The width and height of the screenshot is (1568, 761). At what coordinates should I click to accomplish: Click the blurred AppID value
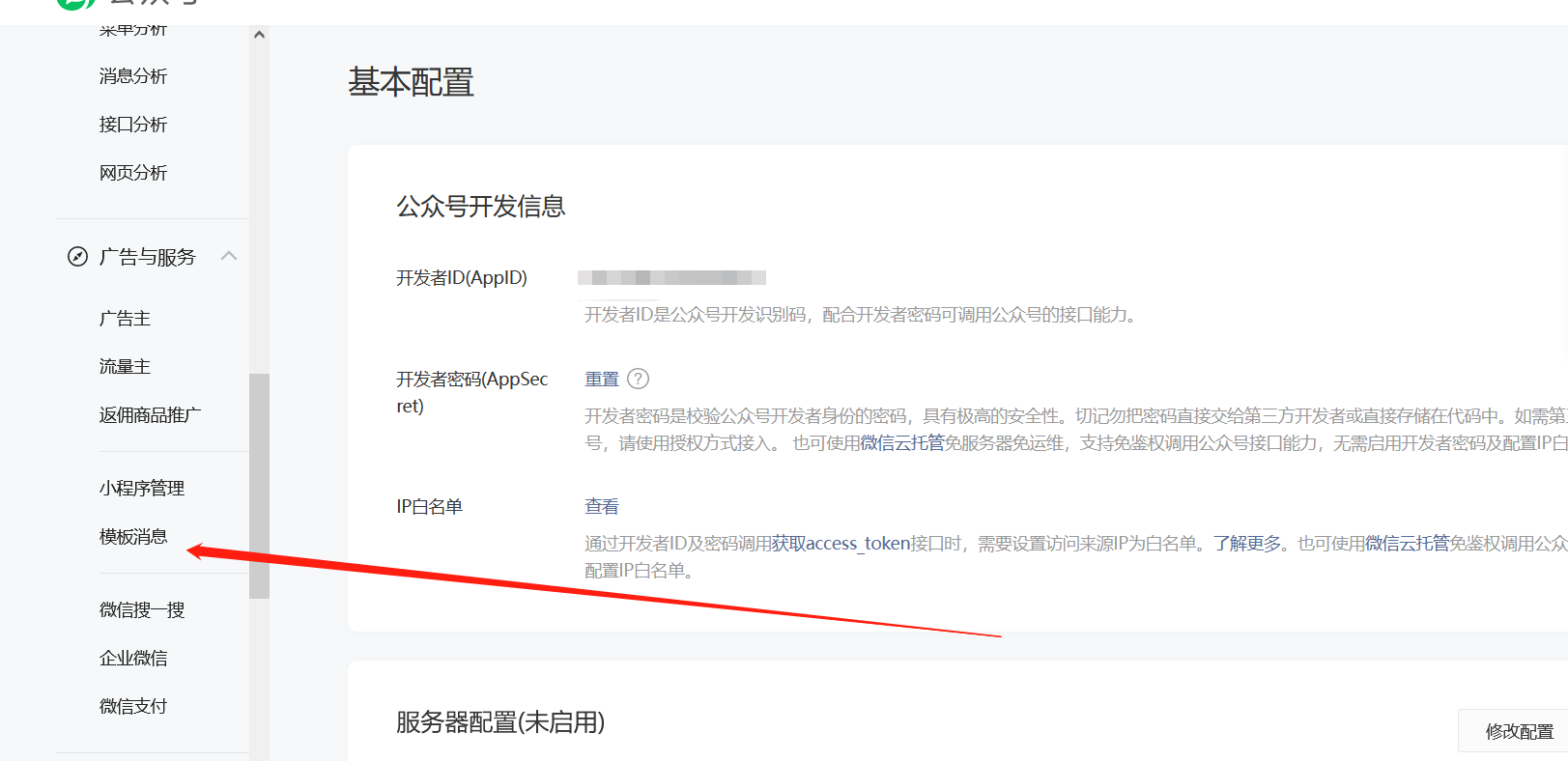tap(671, 278)
